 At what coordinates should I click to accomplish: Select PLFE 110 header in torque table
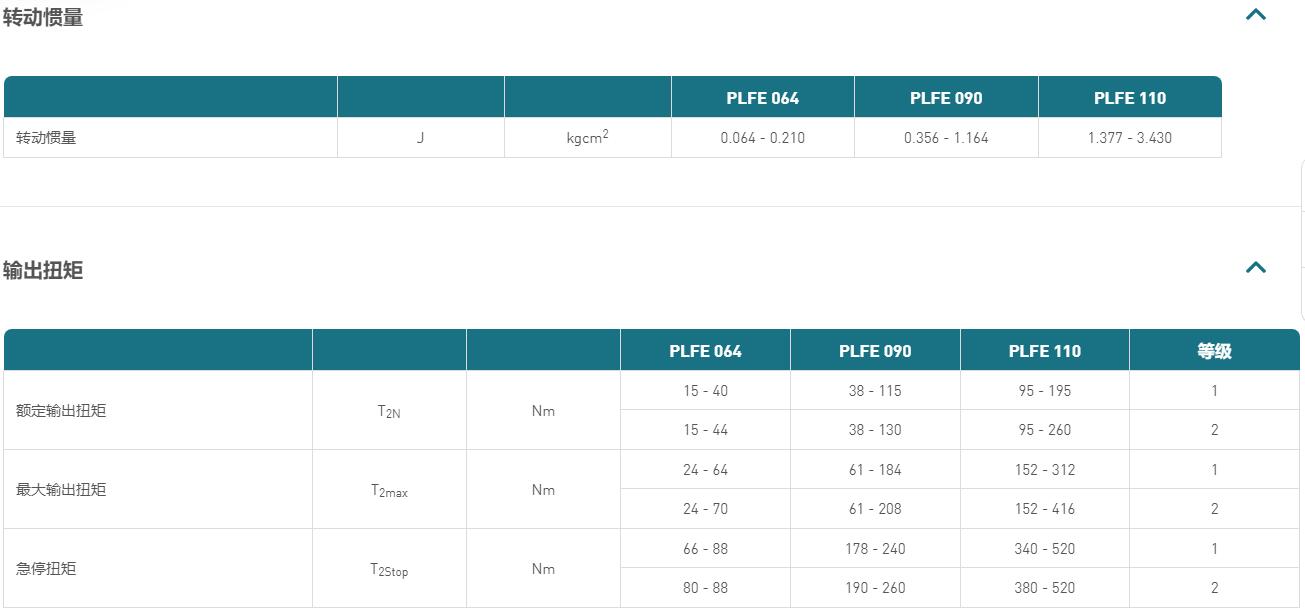point(1044,351)
